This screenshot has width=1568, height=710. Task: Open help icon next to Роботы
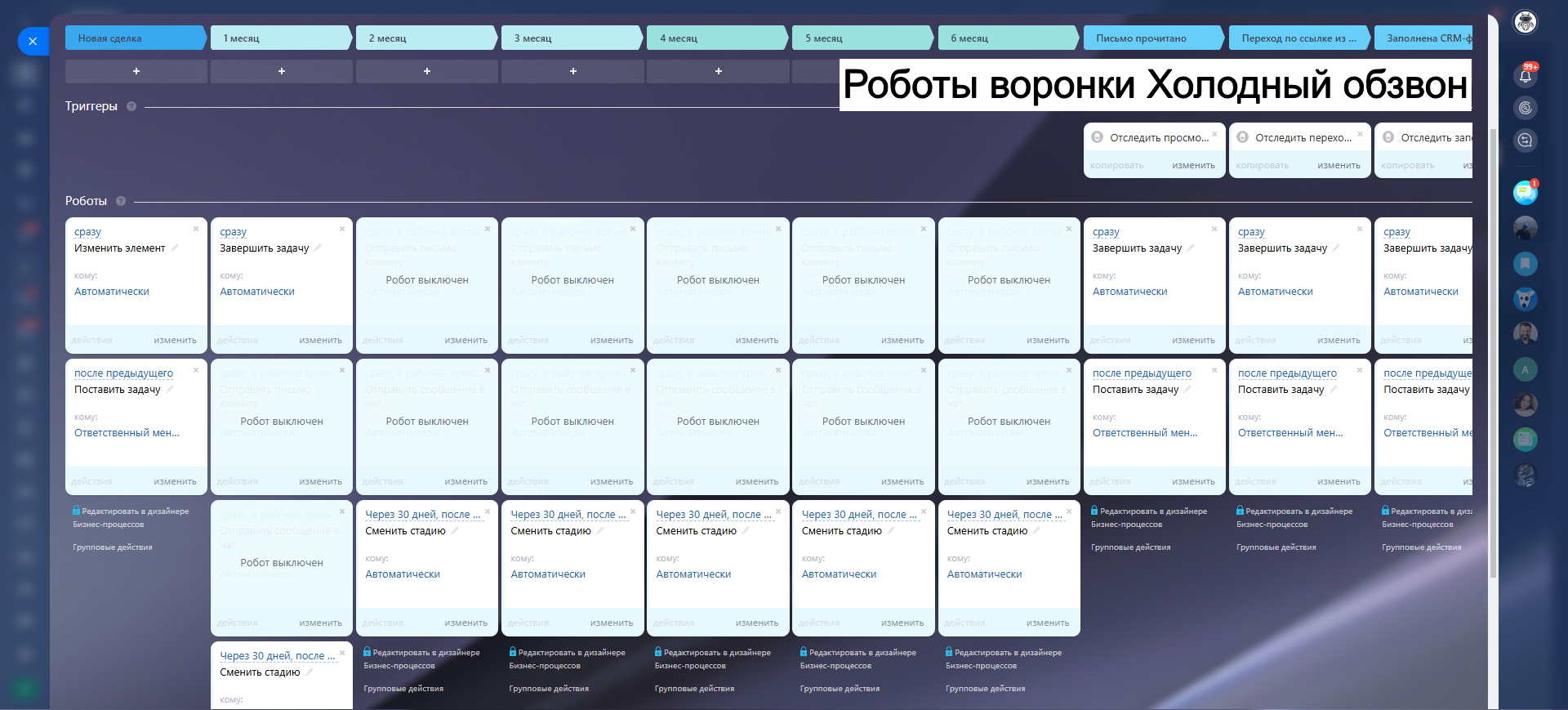121,201
